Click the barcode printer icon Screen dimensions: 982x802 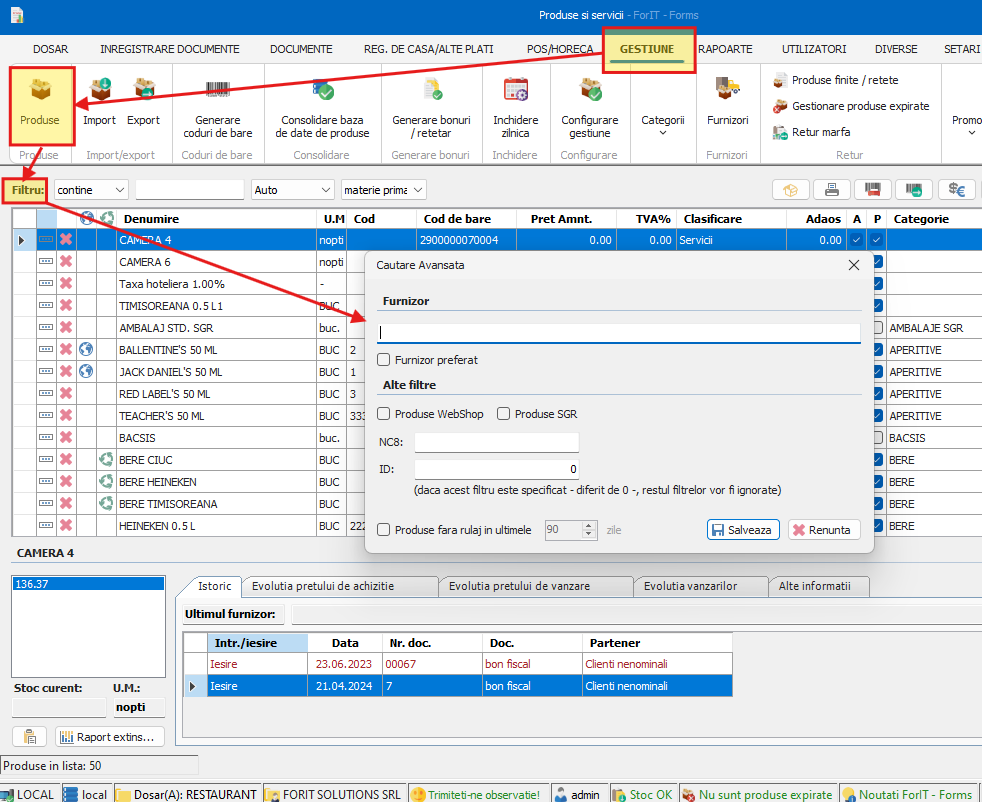(x=872, y=190)
